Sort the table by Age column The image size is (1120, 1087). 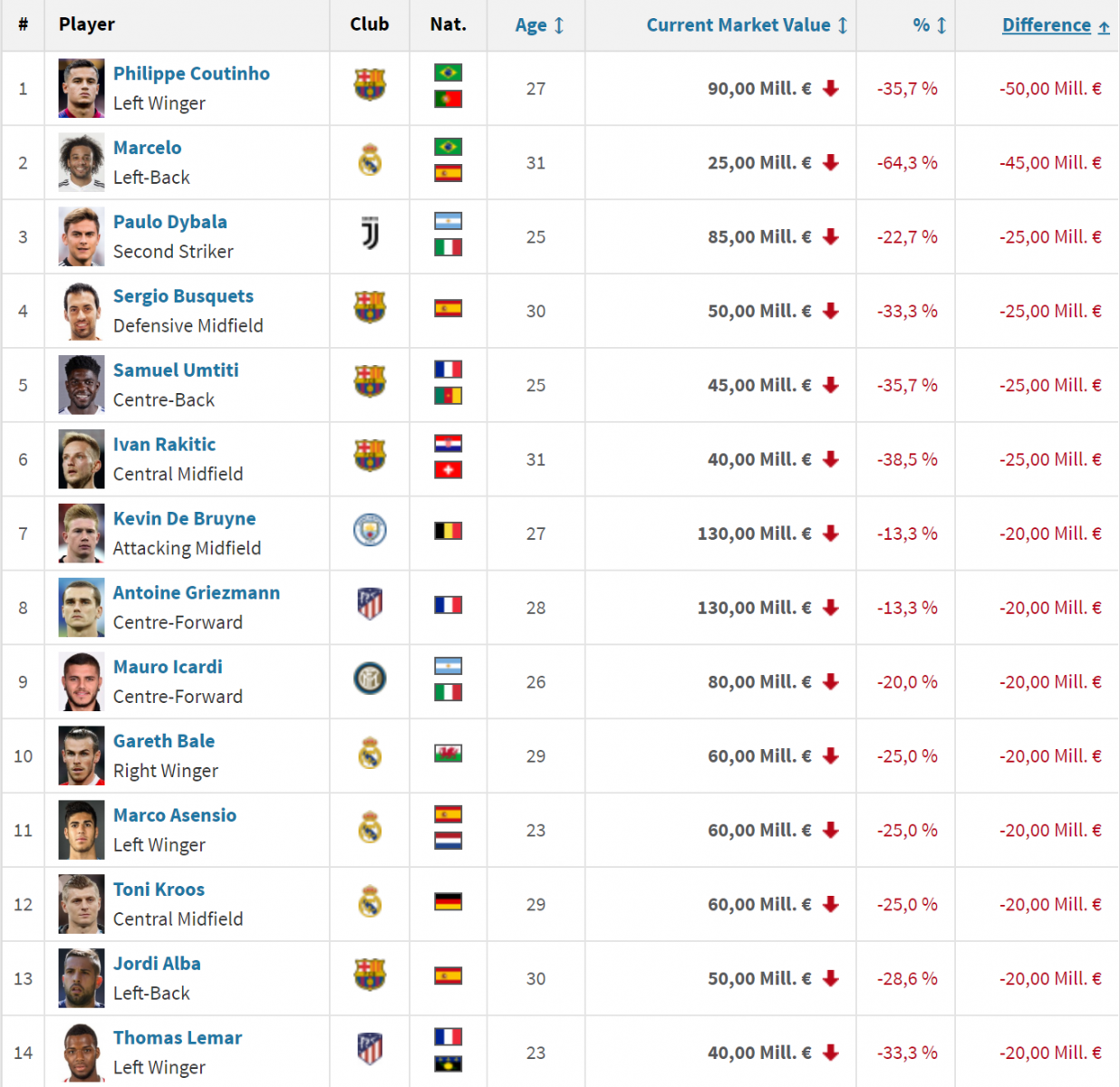click(539, 25)
